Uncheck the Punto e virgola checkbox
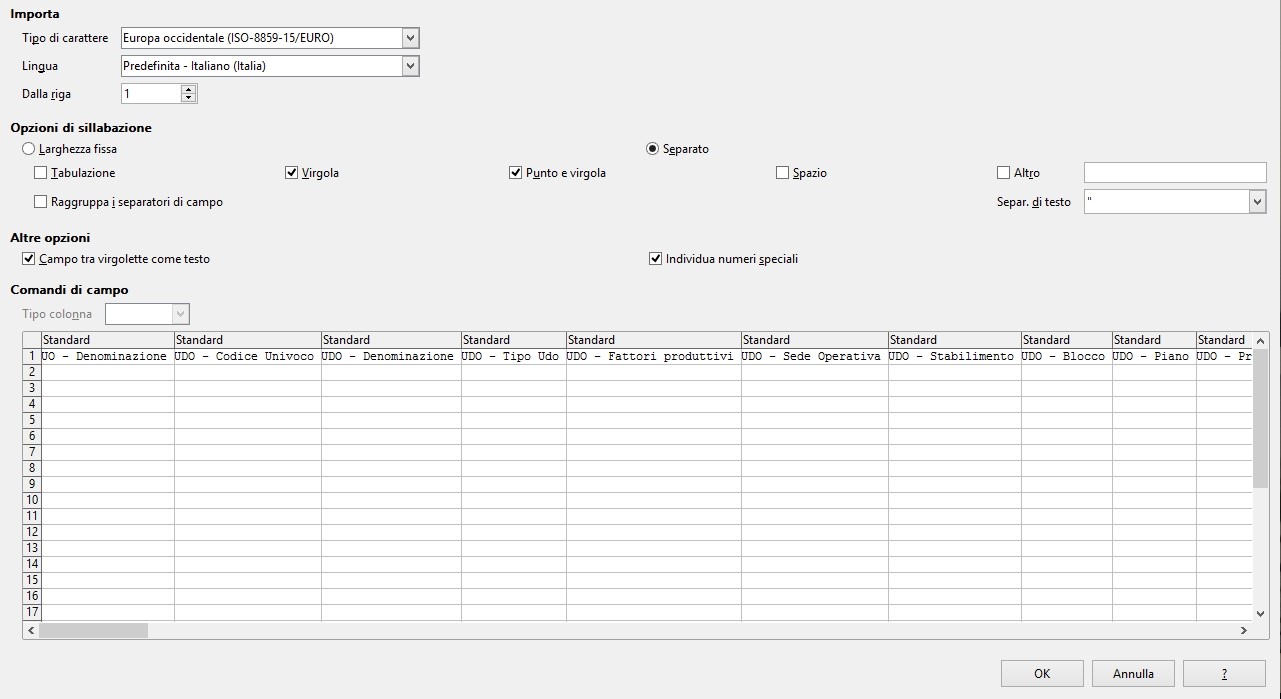Viewport: 1281px width, 699px height. point(516,173)
